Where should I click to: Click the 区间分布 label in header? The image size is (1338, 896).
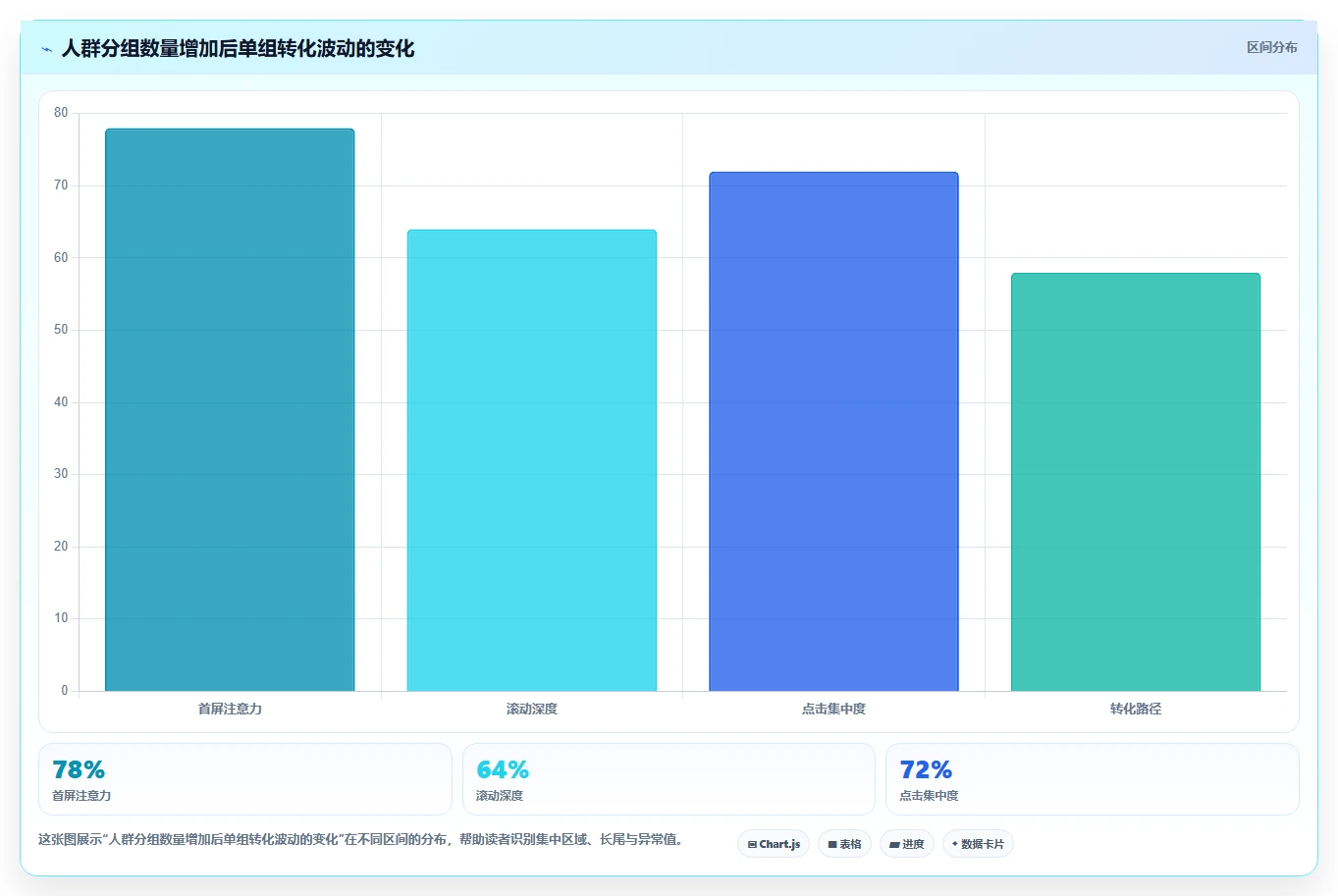1271,47
